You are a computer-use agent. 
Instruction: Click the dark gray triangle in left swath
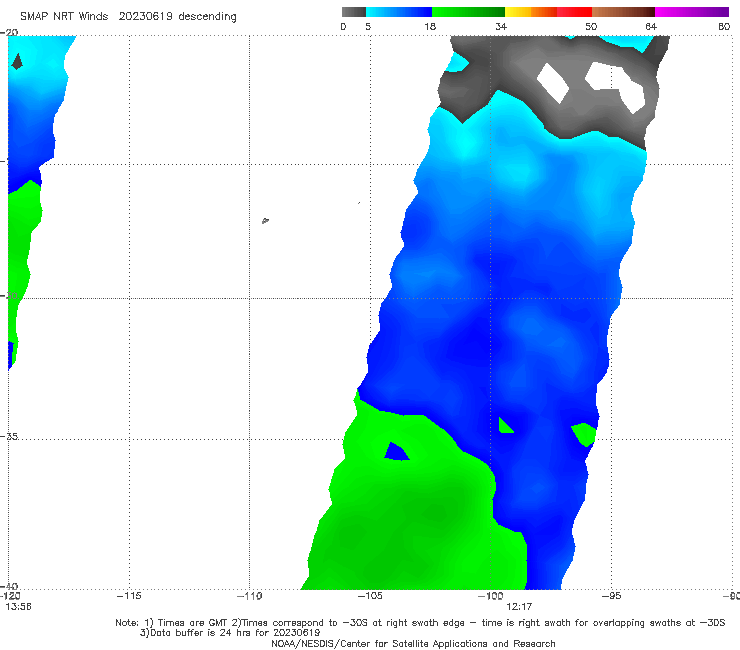(x=17, y=61)
